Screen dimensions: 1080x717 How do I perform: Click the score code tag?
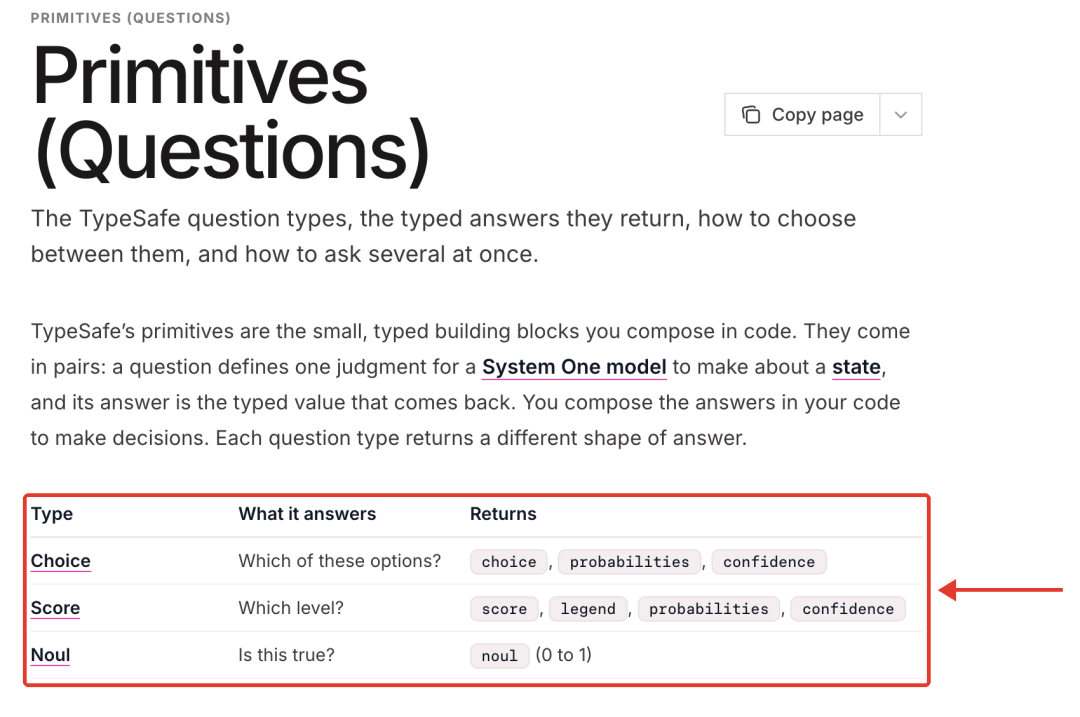[x=504, y=609]
